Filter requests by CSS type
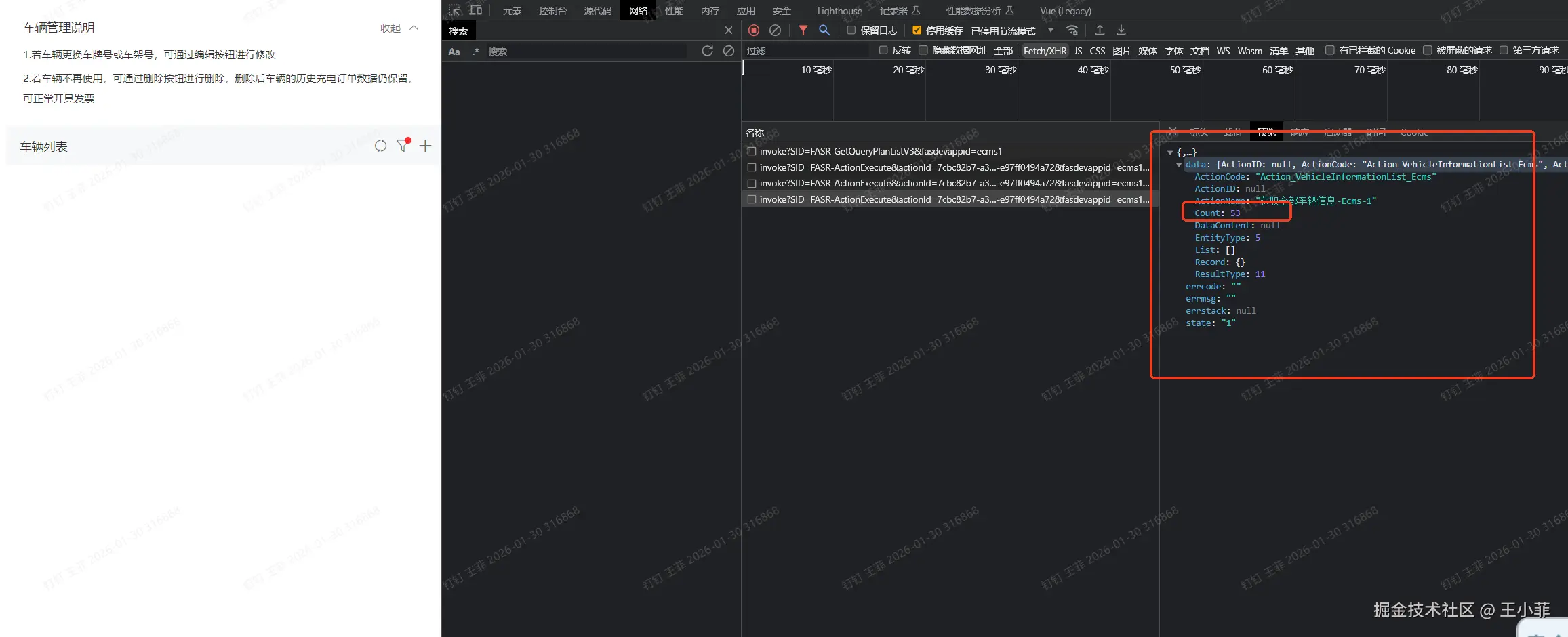The height and width of the screenshot is (637, 1568). click(1097, 51)
